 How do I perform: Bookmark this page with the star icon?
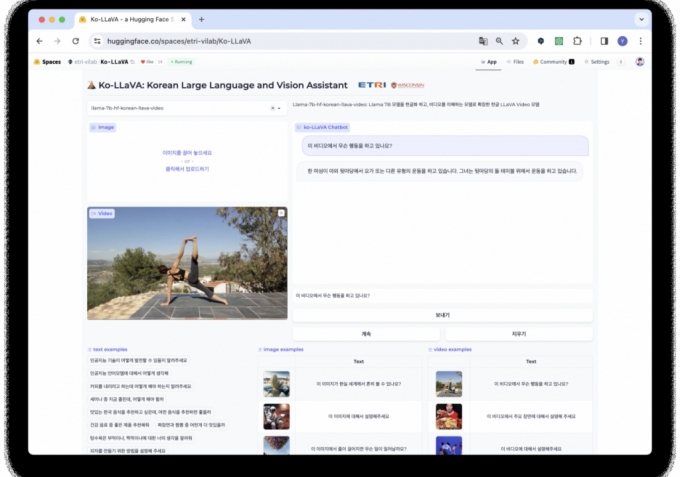pos(515,41)
